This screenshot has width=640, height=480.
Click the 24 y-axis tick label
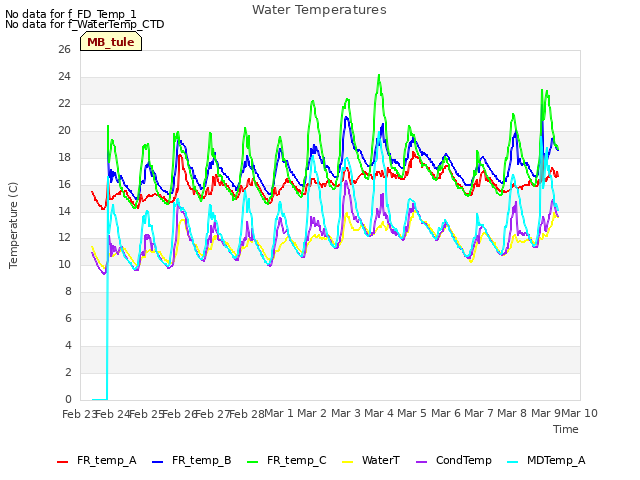click(x=64, y=77)
